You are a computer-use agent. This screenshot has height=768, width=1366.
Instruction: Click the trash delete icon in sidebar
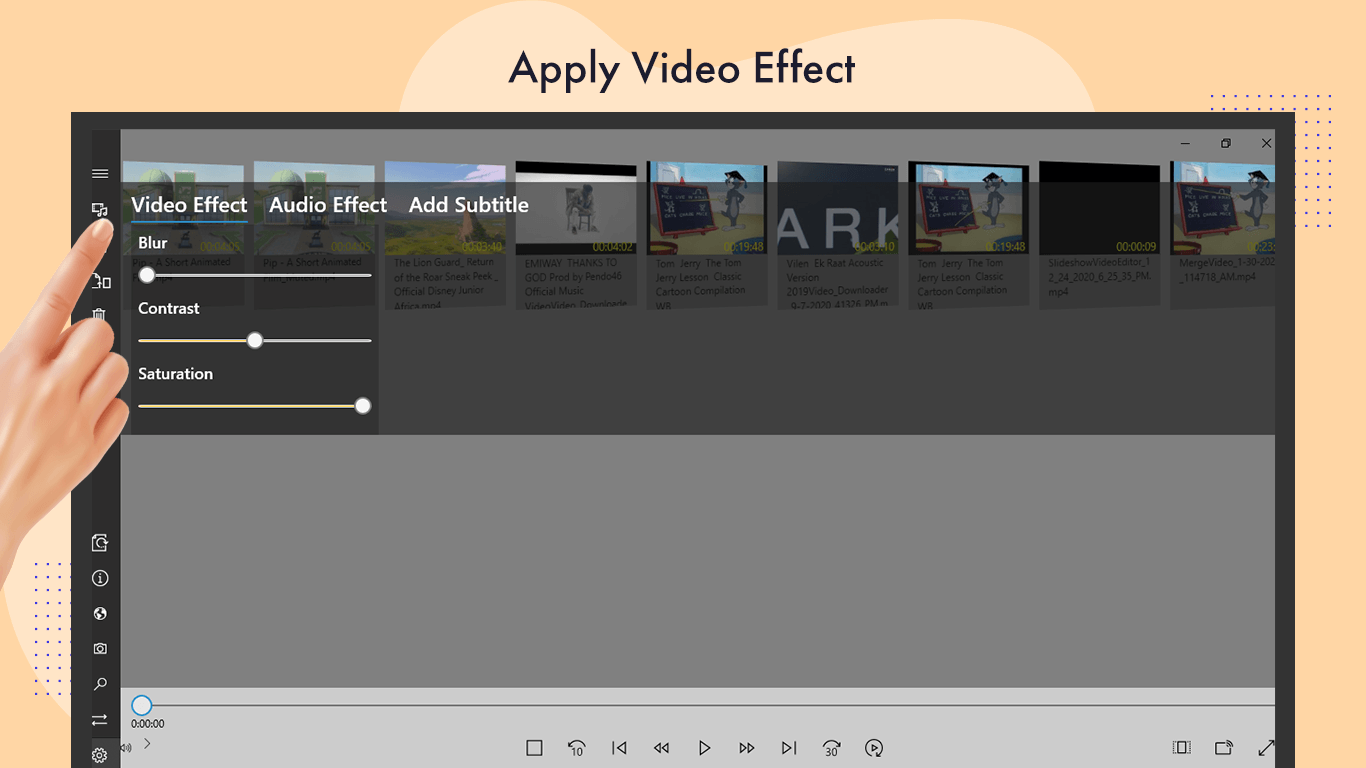[x=99, y=315]
